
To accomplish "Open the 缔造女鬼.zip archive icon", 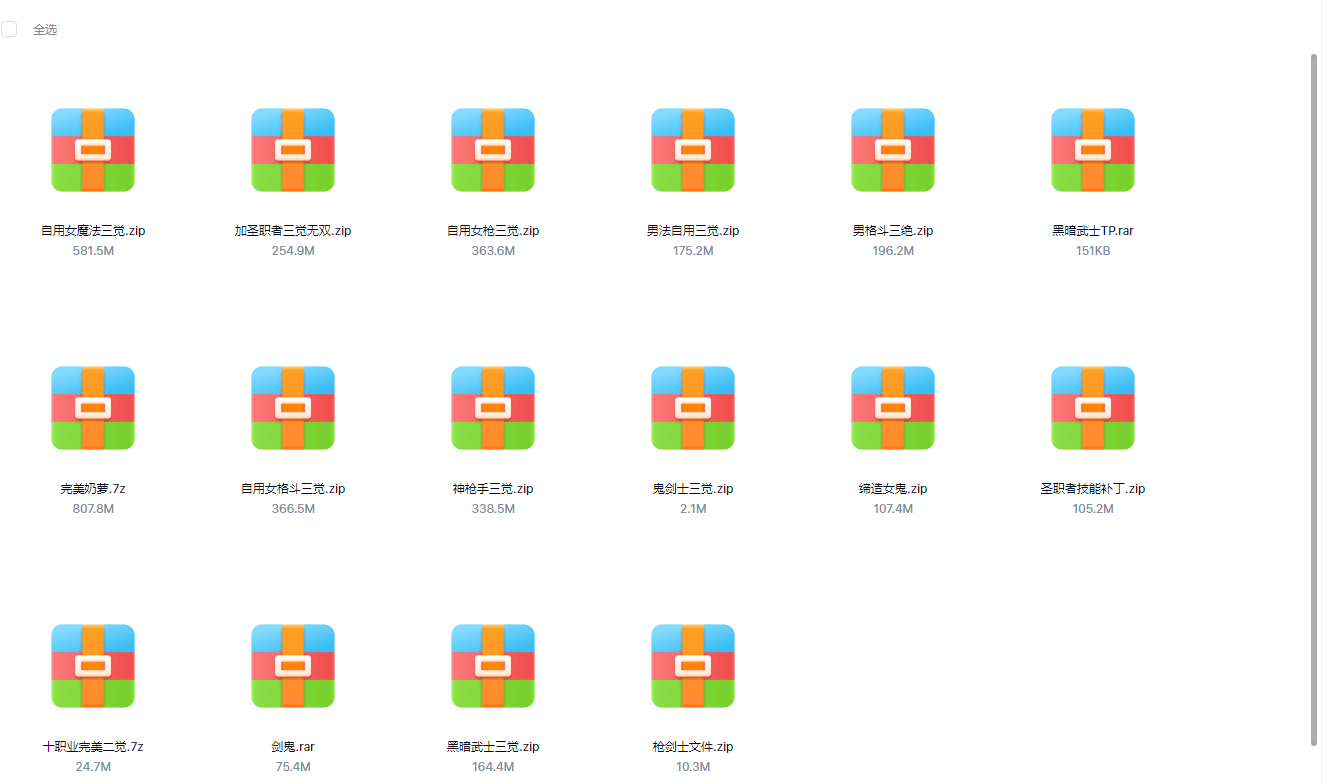I will pos(893,406).
